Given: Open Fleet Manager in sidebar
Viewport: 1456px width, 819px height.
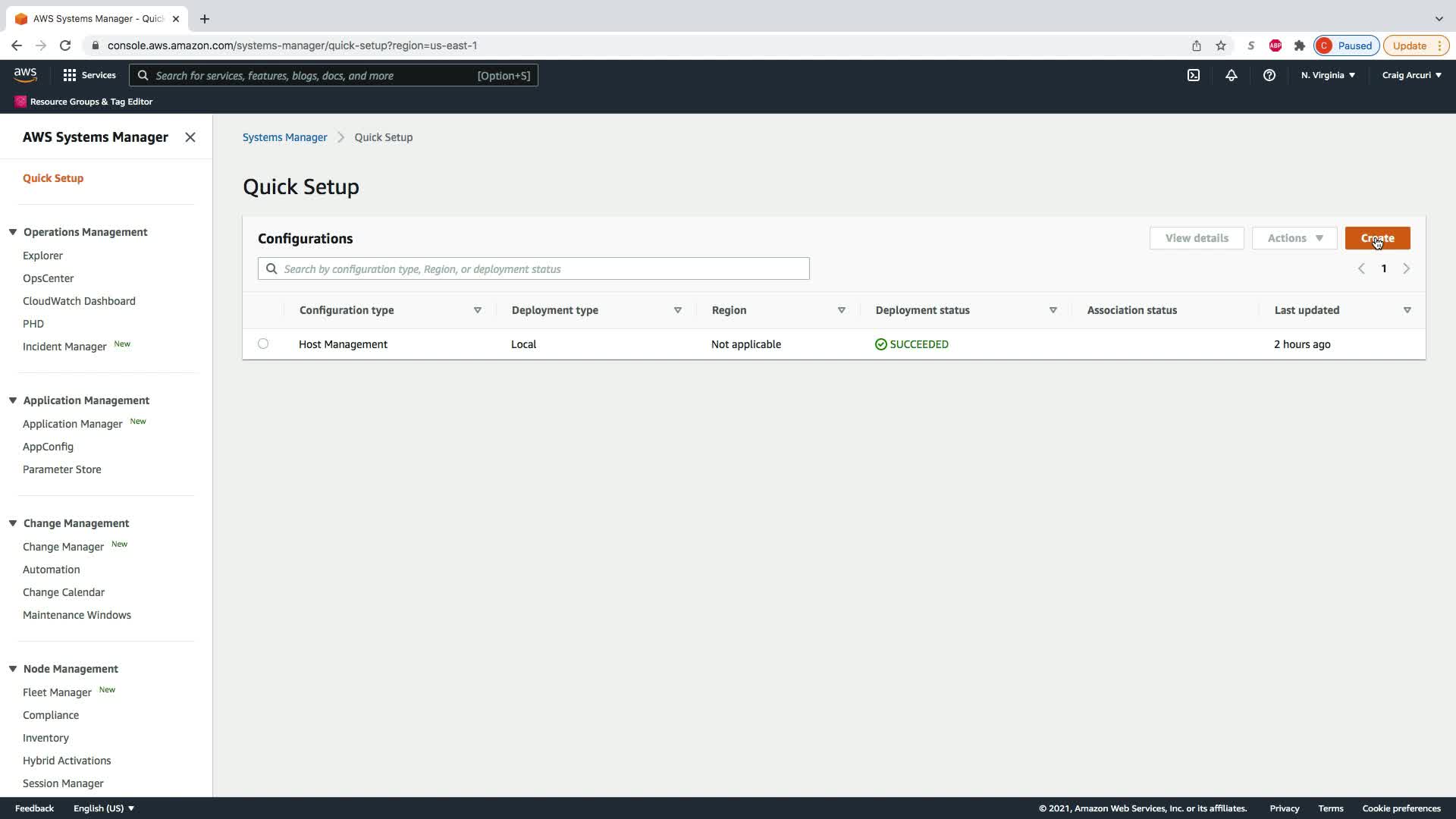Looking at the screenshot, I should point(57,692).
